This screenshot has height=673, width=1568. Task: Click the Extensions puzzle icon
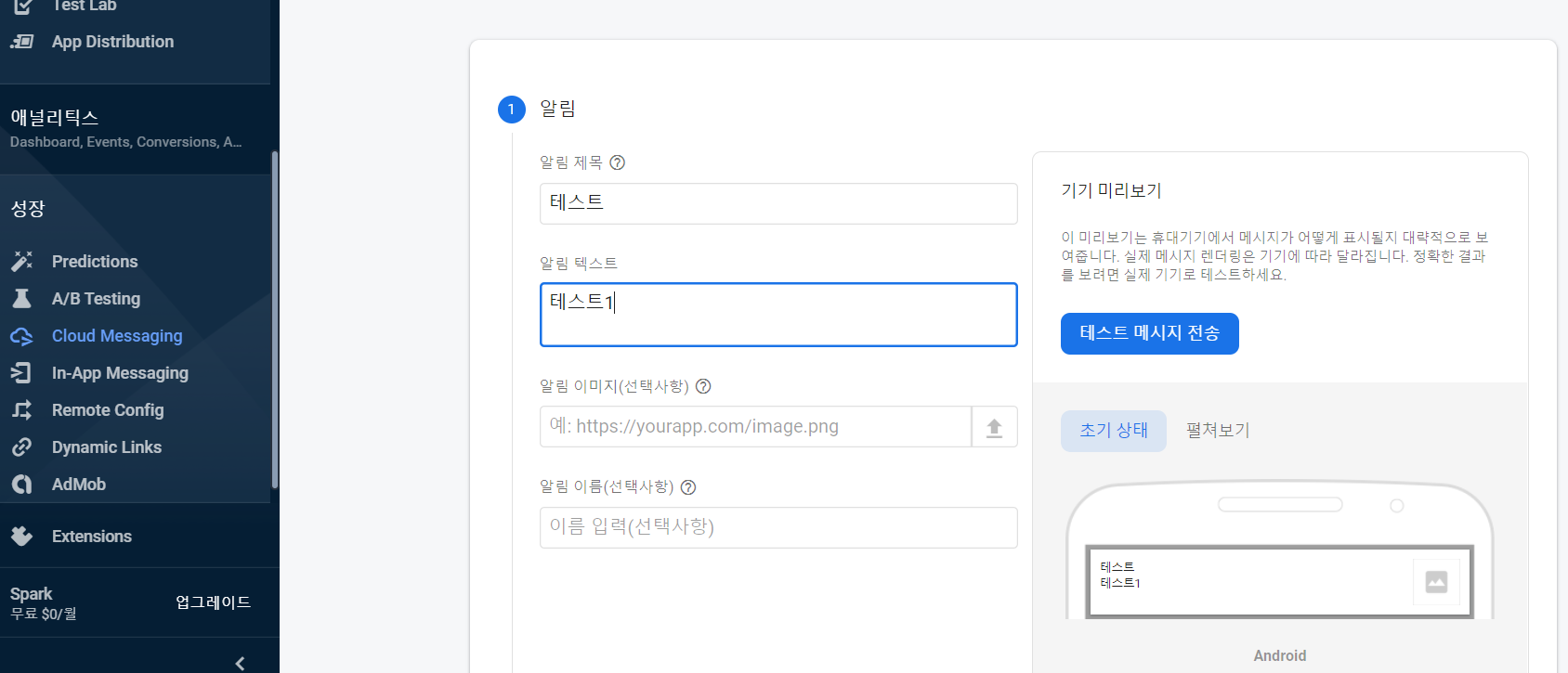tap(22, 536)
